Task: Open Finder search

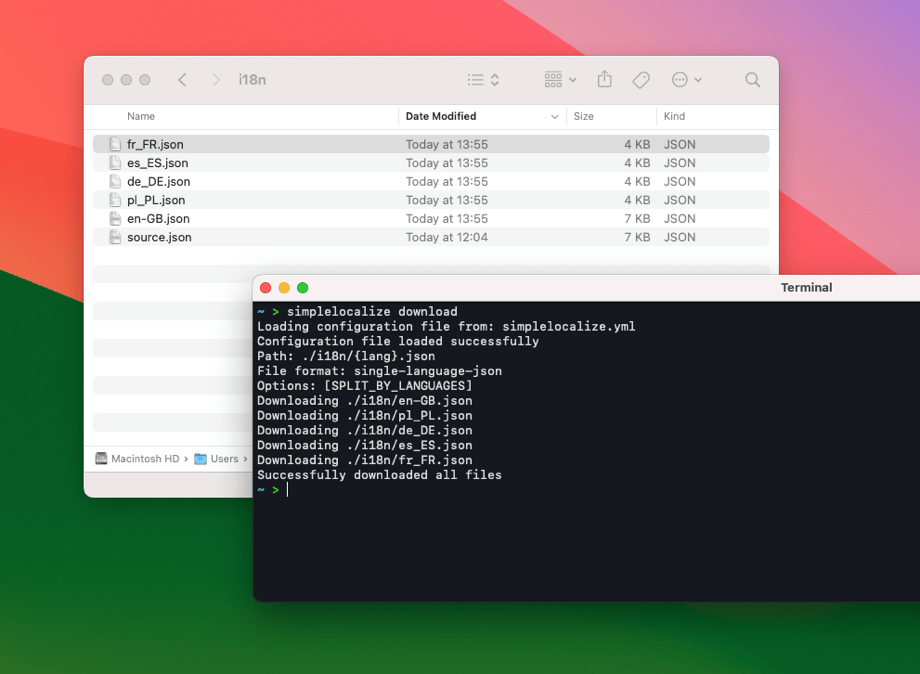Action: coord(752,80)
